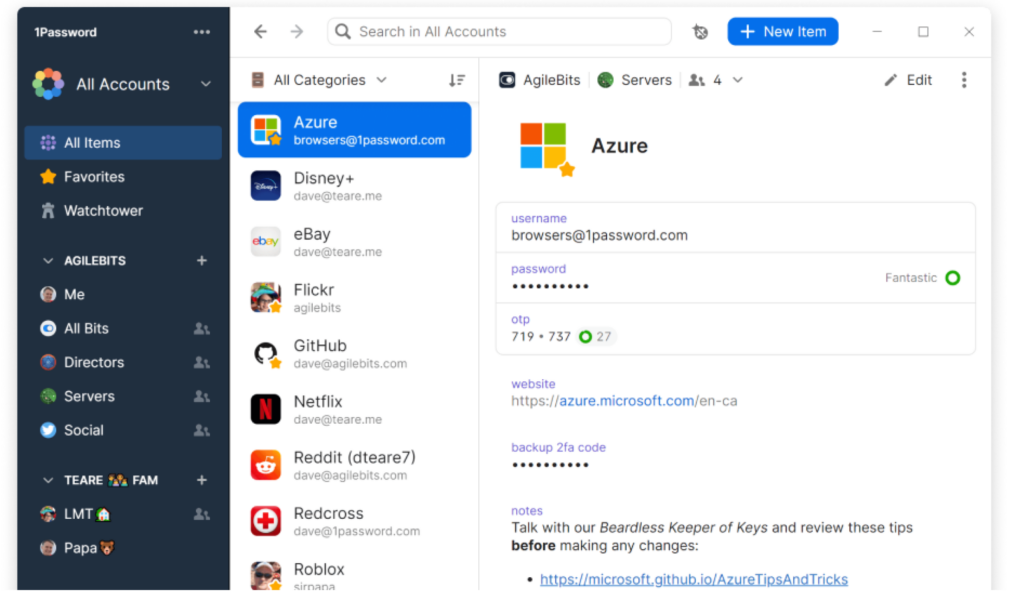Click the sort order icon in item list

(x=457, y=80)
